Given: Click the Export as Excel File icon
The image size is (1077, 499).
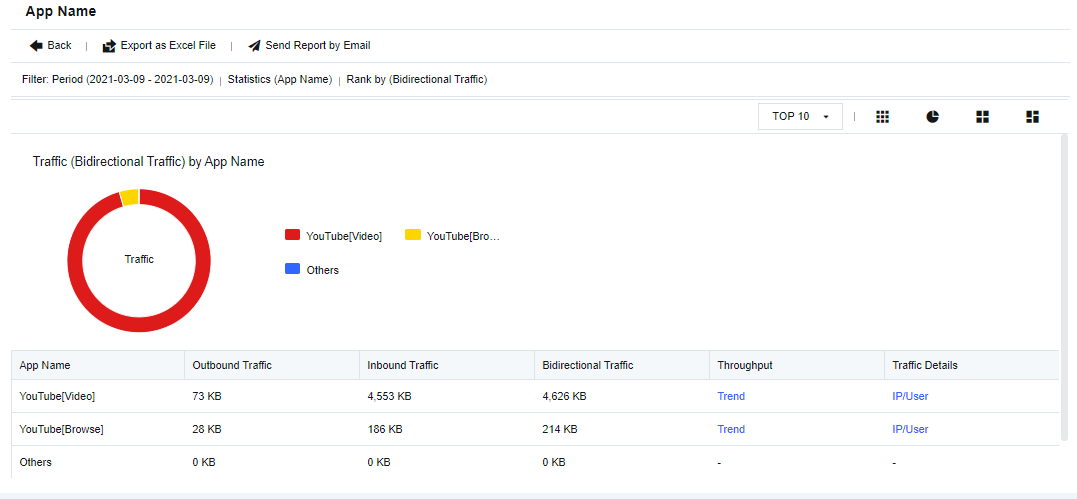Looking at the screenshot, I should (110, 46).
